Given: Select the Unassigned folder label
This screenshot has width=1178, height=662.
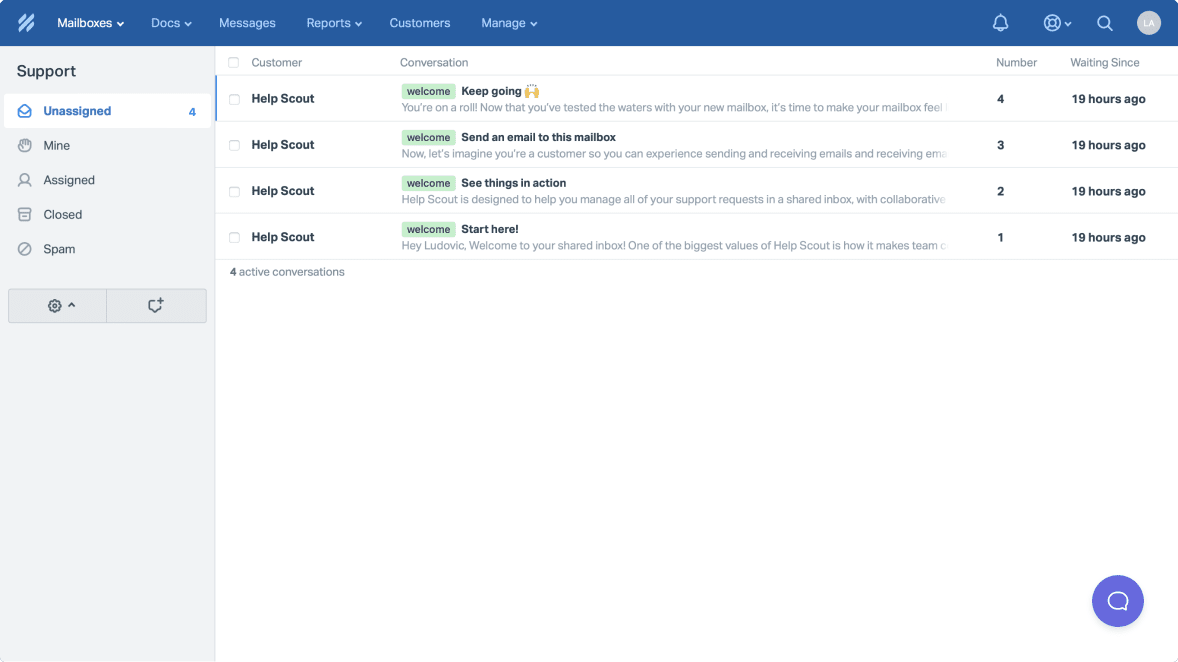Looking at the screenshot, I should (77, 111).
